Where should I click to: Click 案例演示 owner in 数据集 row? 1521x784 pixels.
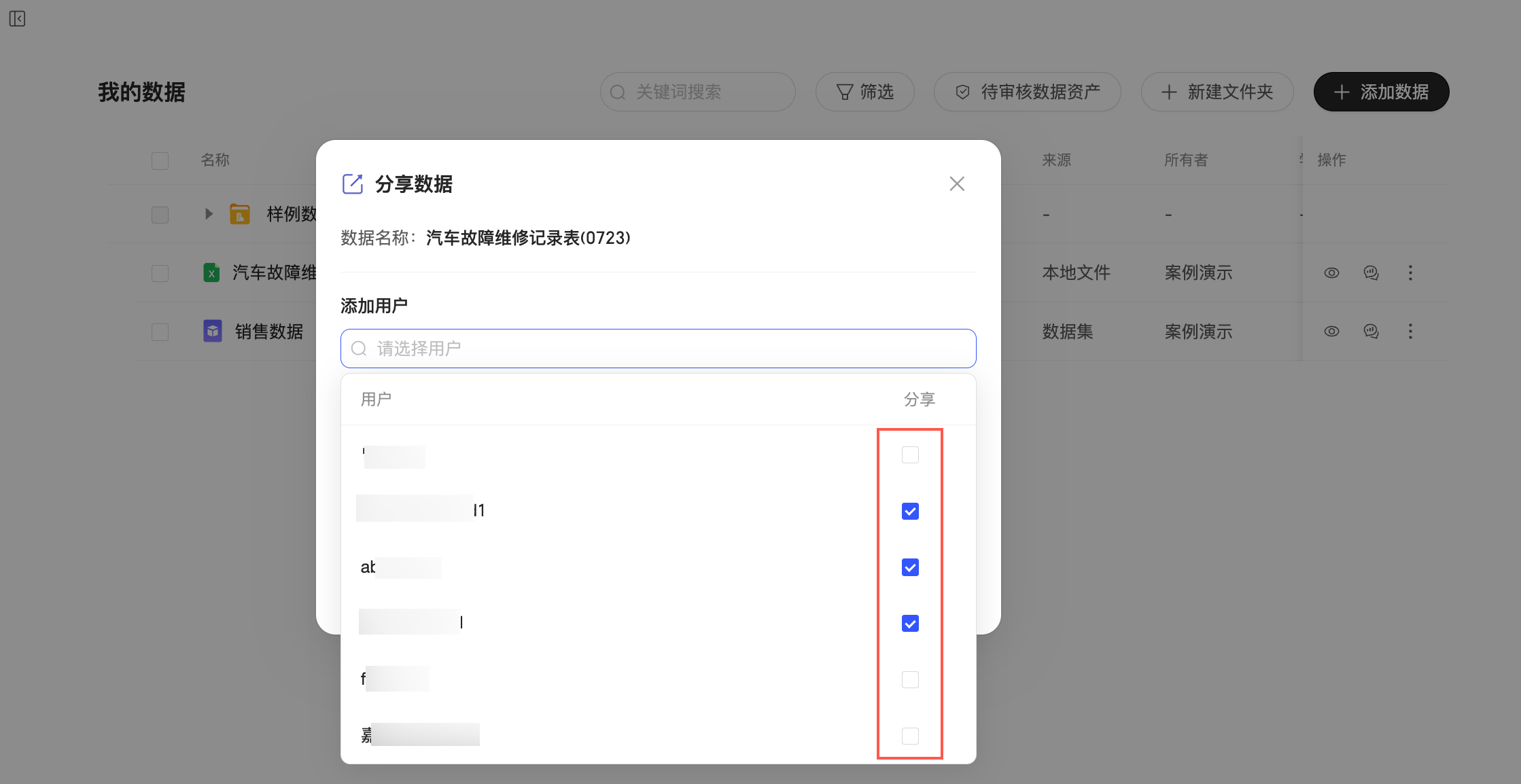pos(1198,332)
